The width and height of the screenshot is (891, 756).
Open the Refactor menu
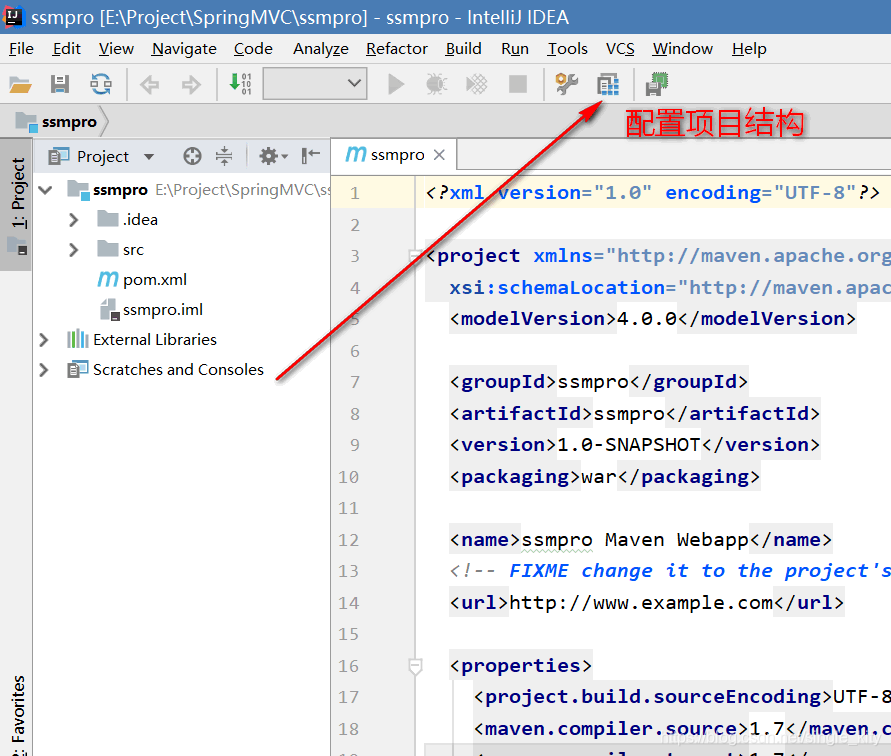(397, 49)
